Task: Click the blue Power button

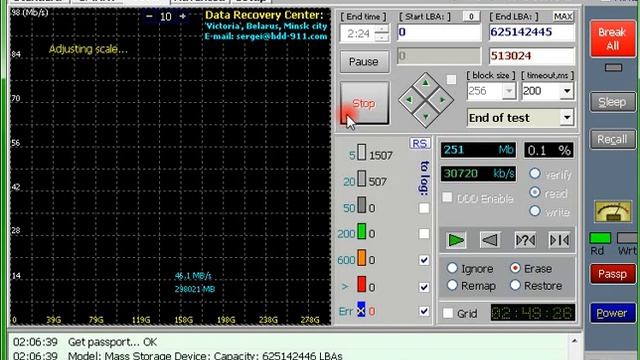Action: click(612, 313)
